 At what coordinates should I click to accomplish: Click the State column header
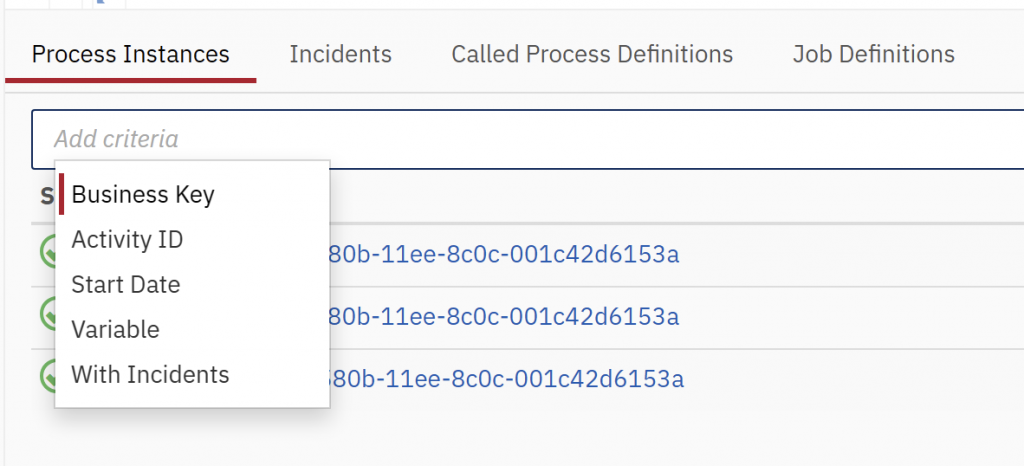click(45, 196)
